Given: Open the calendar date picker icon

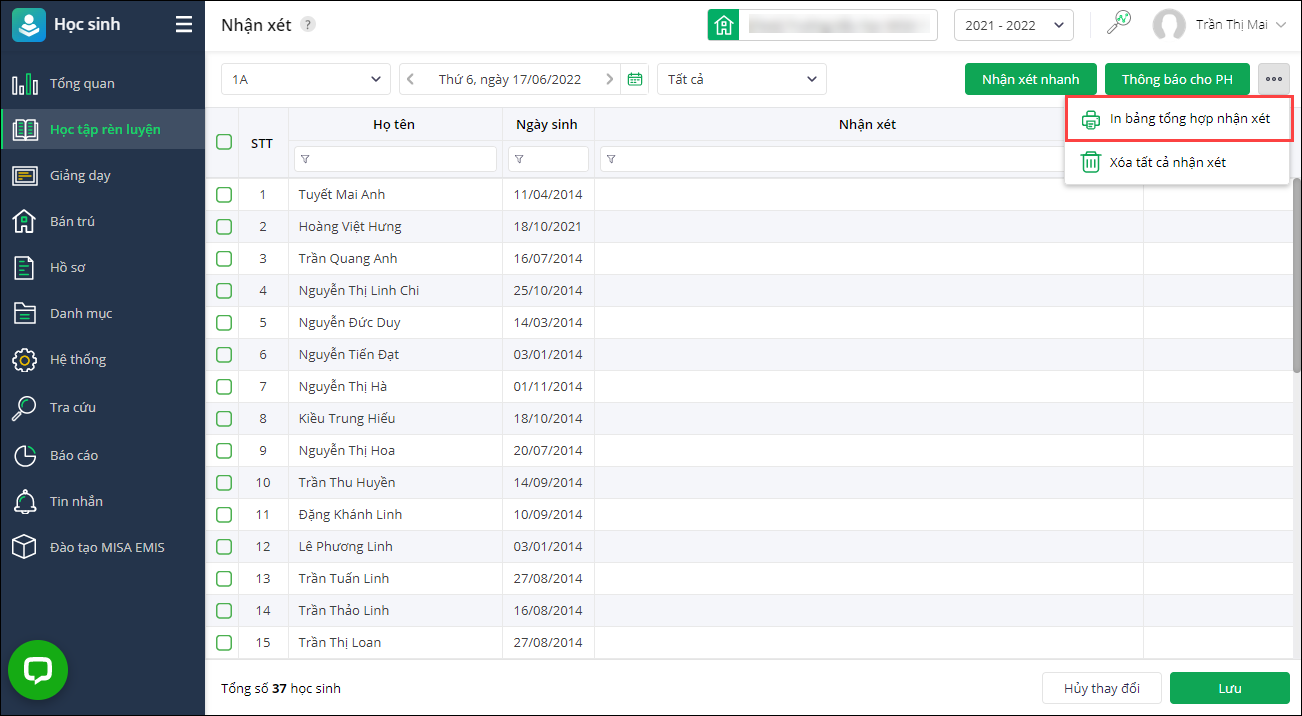Looking at the screenshot, I should (634, 79).
